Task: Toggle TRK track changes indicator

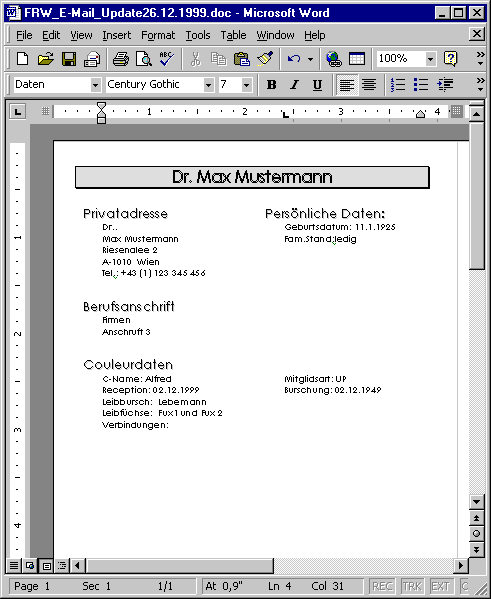Action: [x=411, y=586]
